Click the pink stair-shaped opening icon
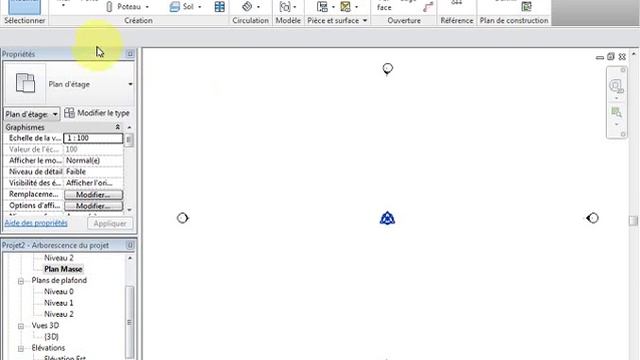The width and height of the screenshot is (640, 360). pos(428,7)
